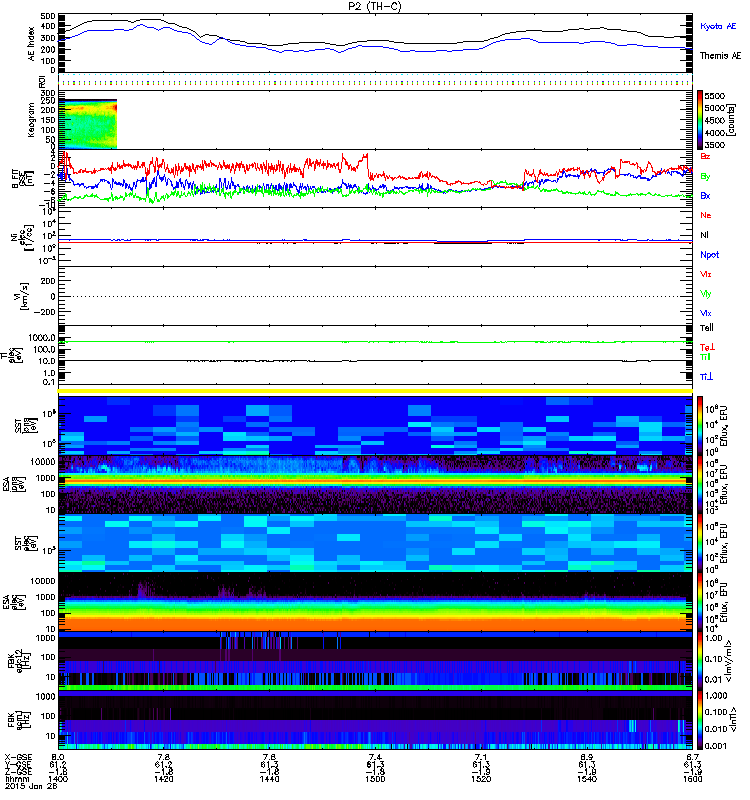Screen dimensions: 750x800
Task: Click the '<|nT|>' color bar unit label
Action: pyautogui.click(x=733, y=719)
